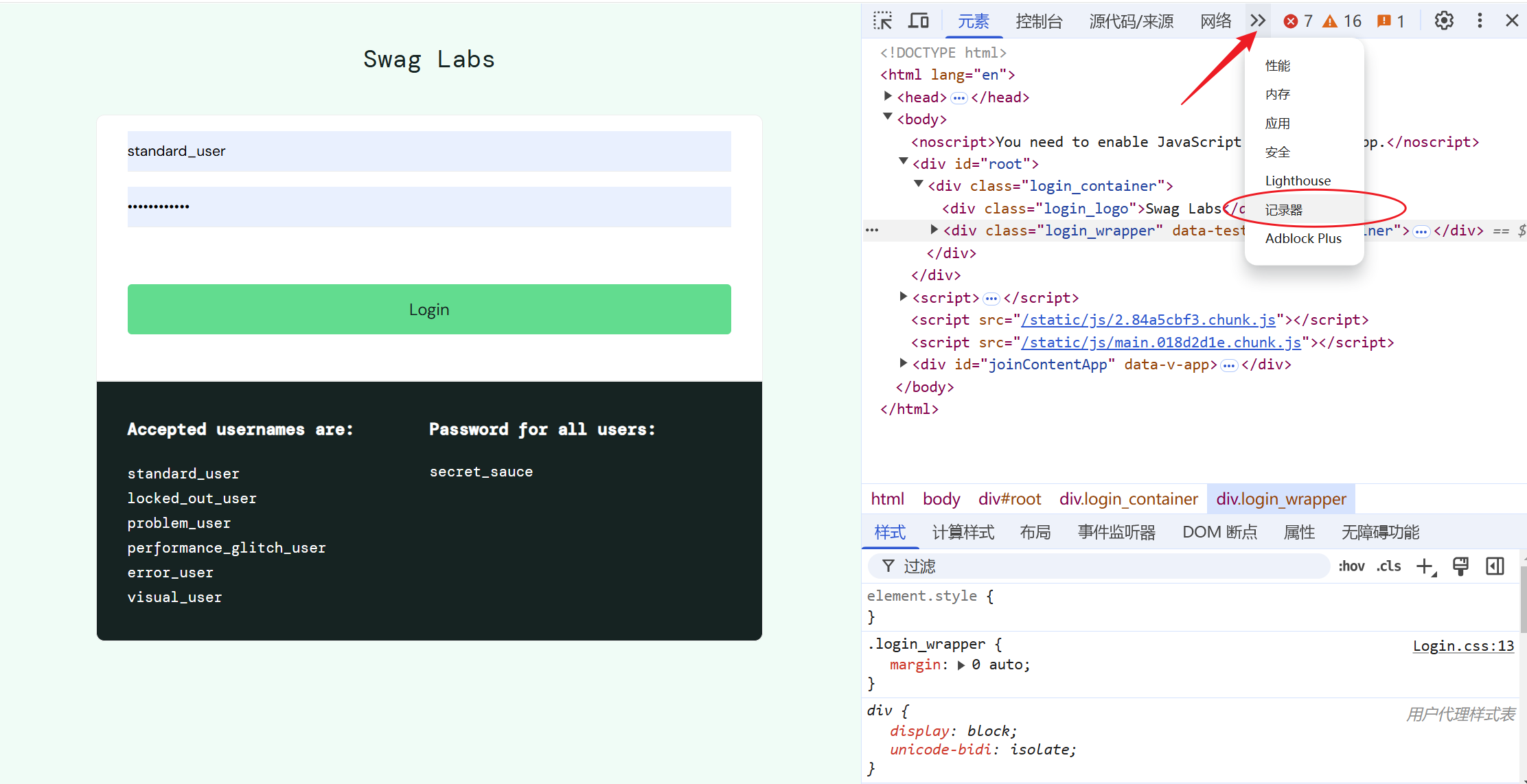
Task: Click the orange issues badge
Action: (x=1392, y=21)
